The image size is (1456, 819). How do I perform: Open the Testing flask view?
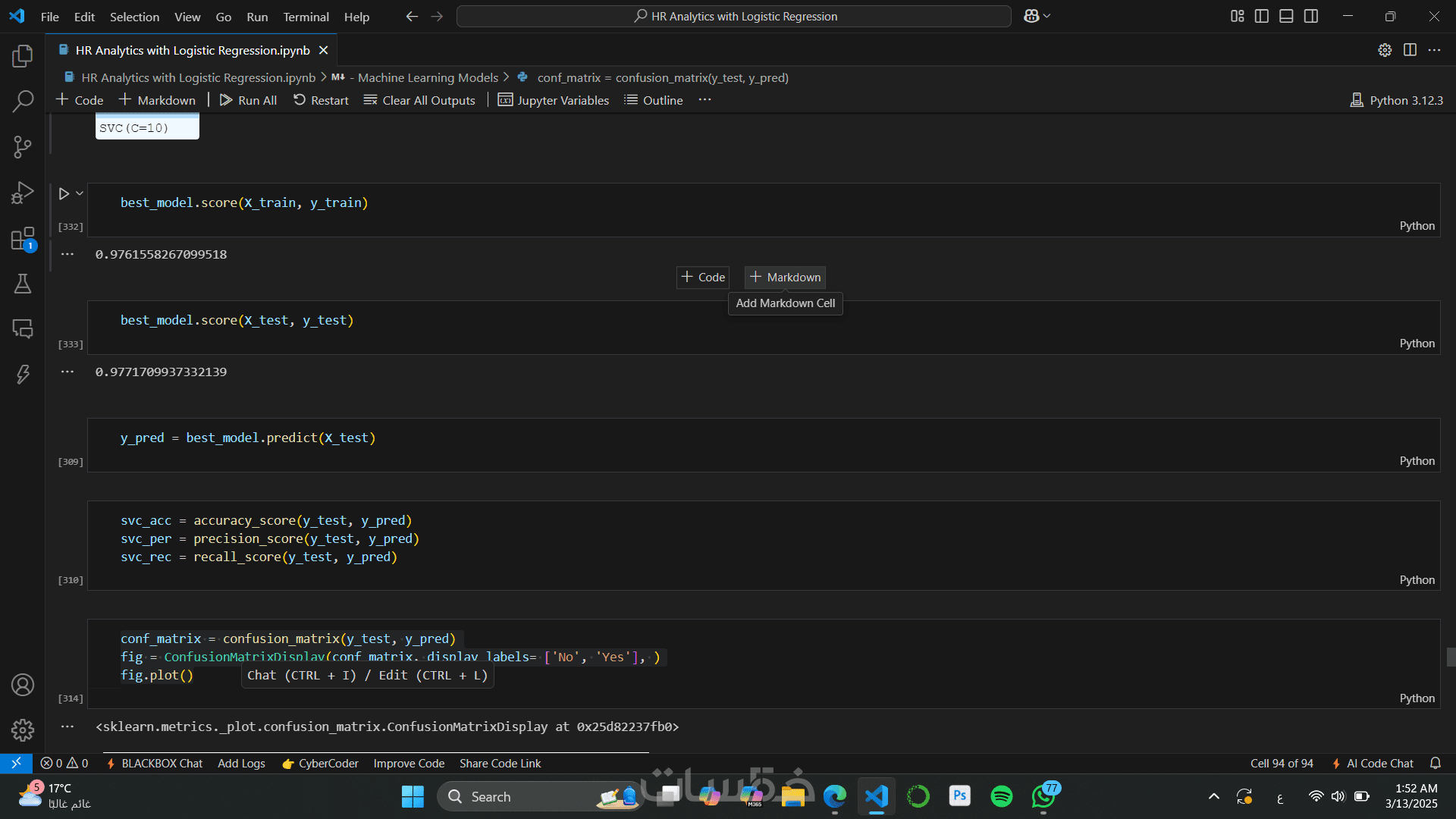pyautogui.click(x=23, y=284)
